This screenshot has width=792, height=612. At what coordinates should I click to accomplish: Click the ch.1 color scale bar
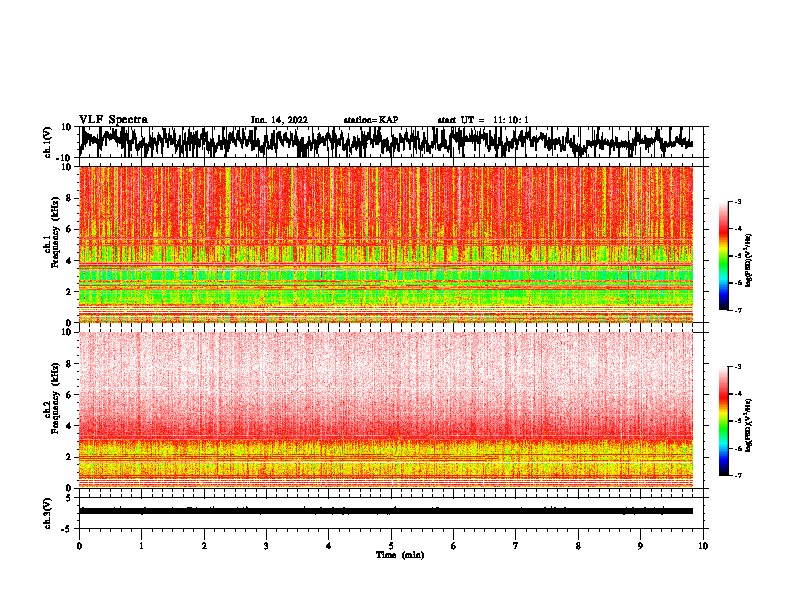point(724,256)
